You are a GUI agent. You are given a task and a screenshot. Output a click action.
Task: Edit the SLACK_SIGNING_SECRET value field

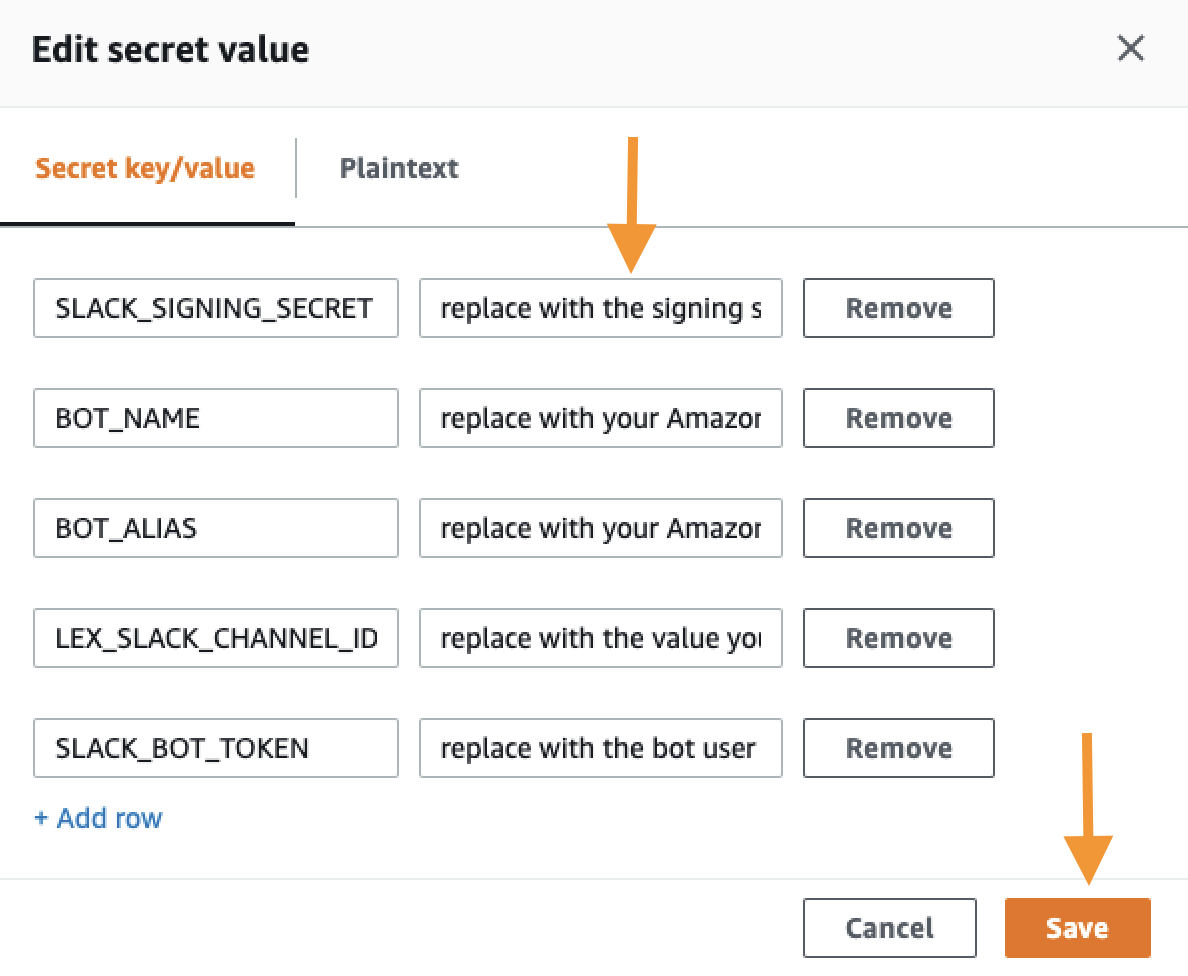point(600,308)
